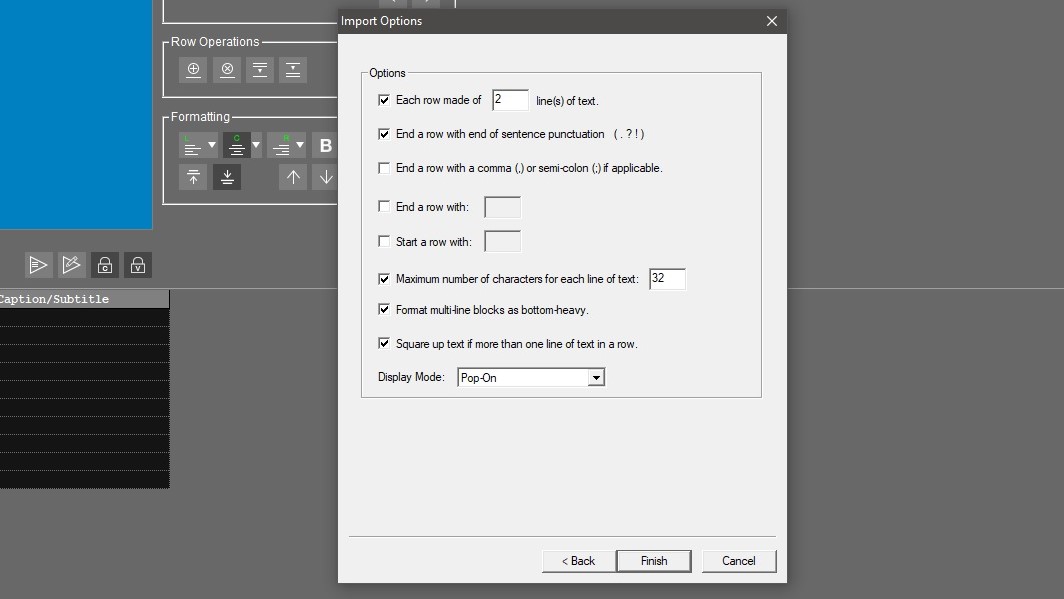The width and height of the screenshot is (1064, 599).
Task: Open the right alignment dropdown arrow
Action: coord(299,145)
